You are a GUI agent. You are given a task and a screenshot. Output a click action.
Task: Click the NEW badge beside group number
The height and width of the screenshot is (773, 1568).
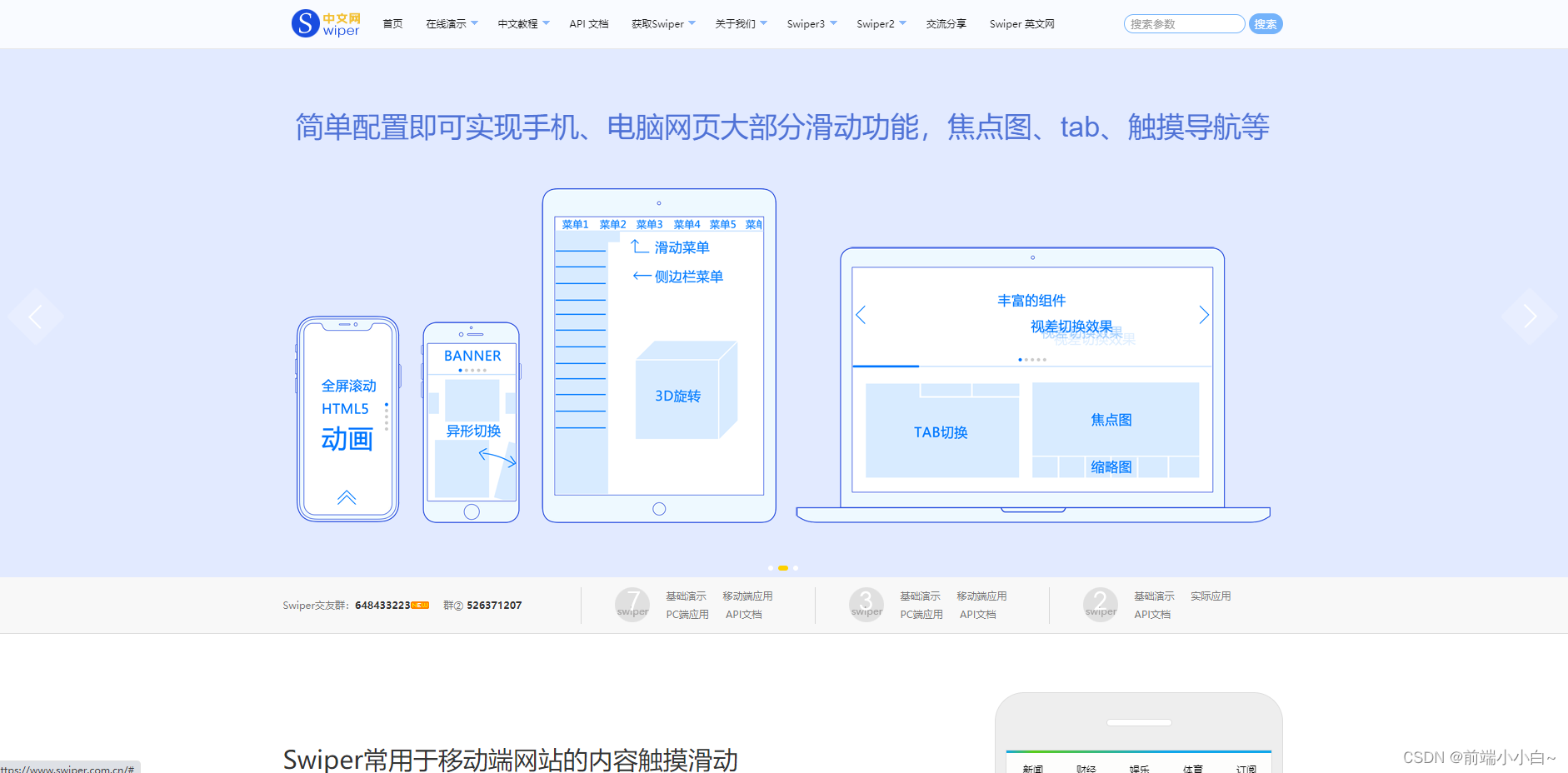421,606
